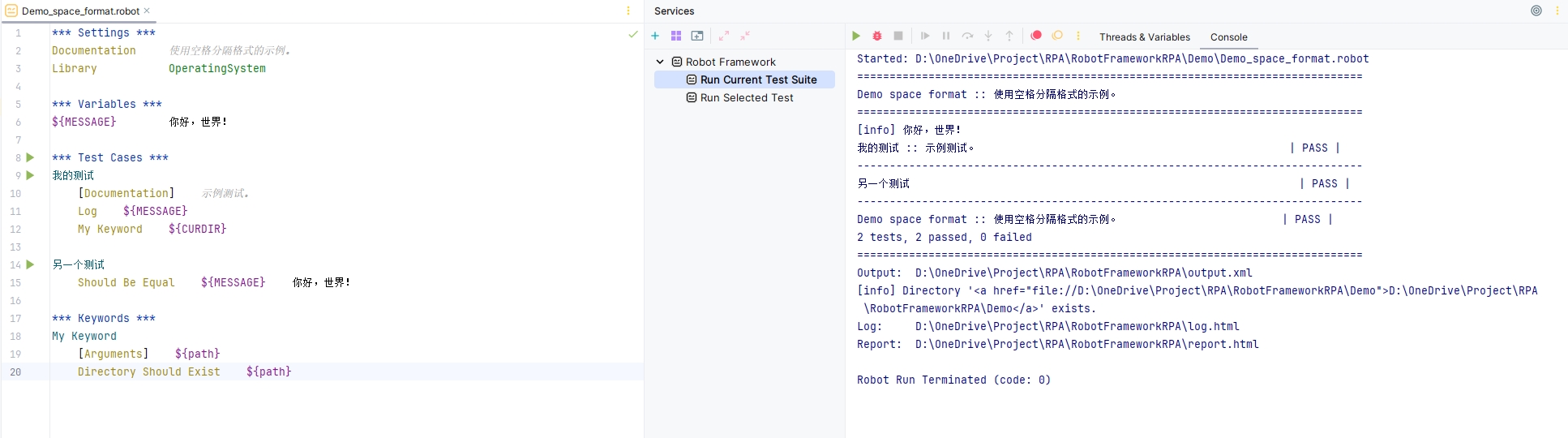
Task: Click the *** Test Cases *** header
Action: pyautogui.click(x=110, y=157)
